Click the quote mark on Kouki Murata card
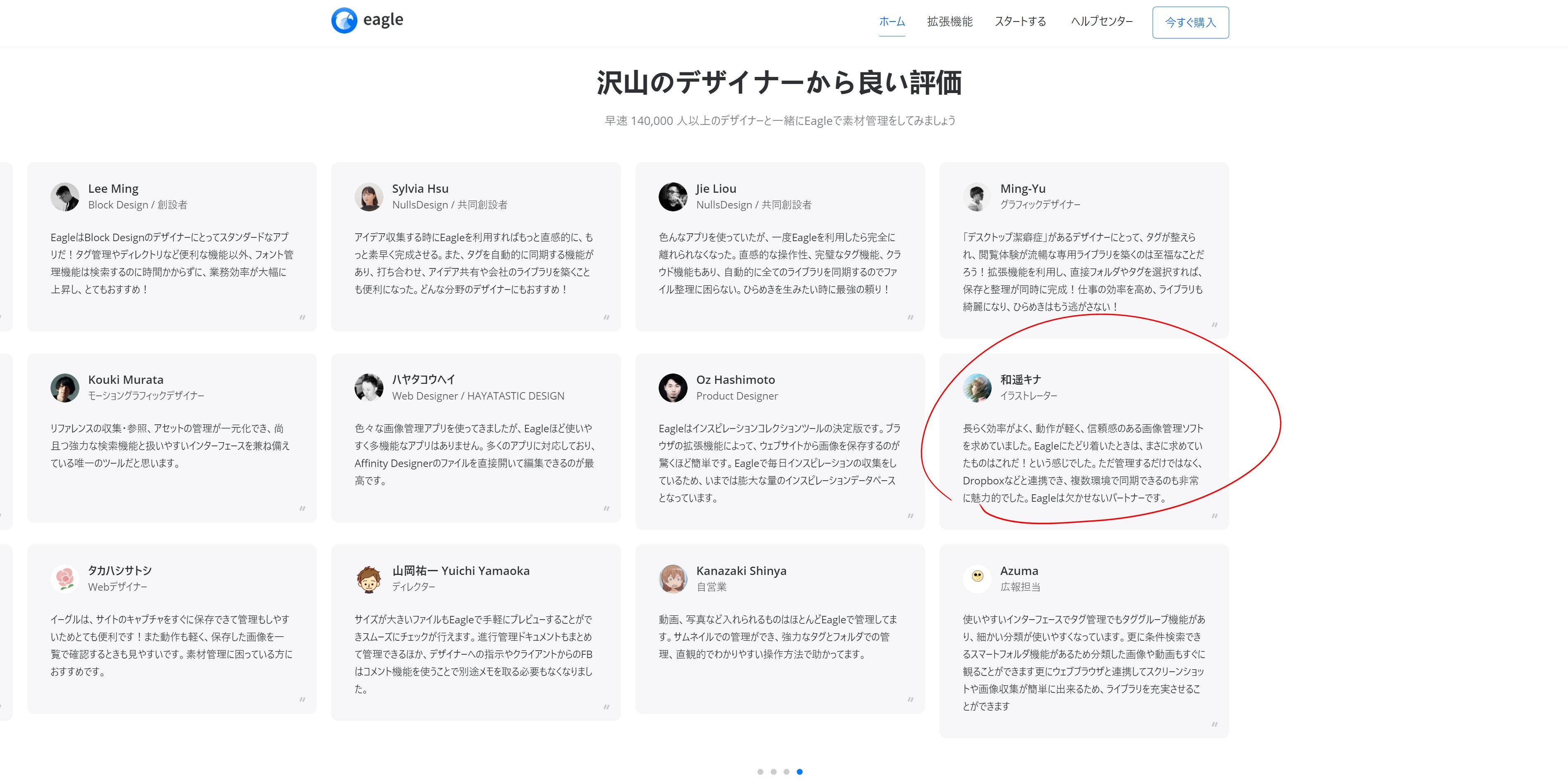This screenshot has height=783, width=1568. point(302,509)
